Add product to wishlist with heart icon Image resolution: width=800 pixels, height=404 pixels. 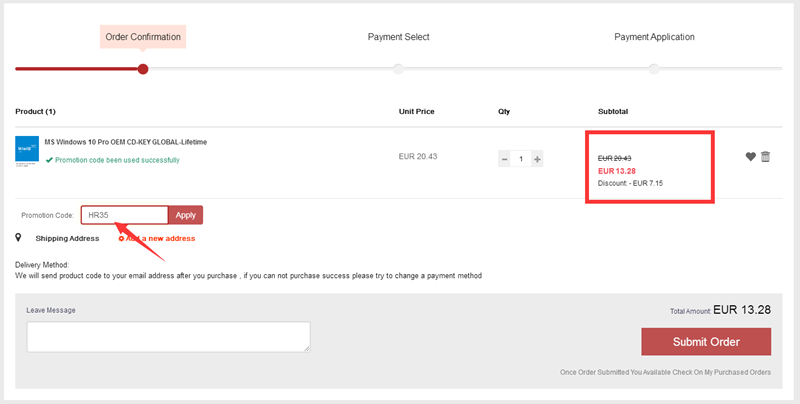(751, 156)
